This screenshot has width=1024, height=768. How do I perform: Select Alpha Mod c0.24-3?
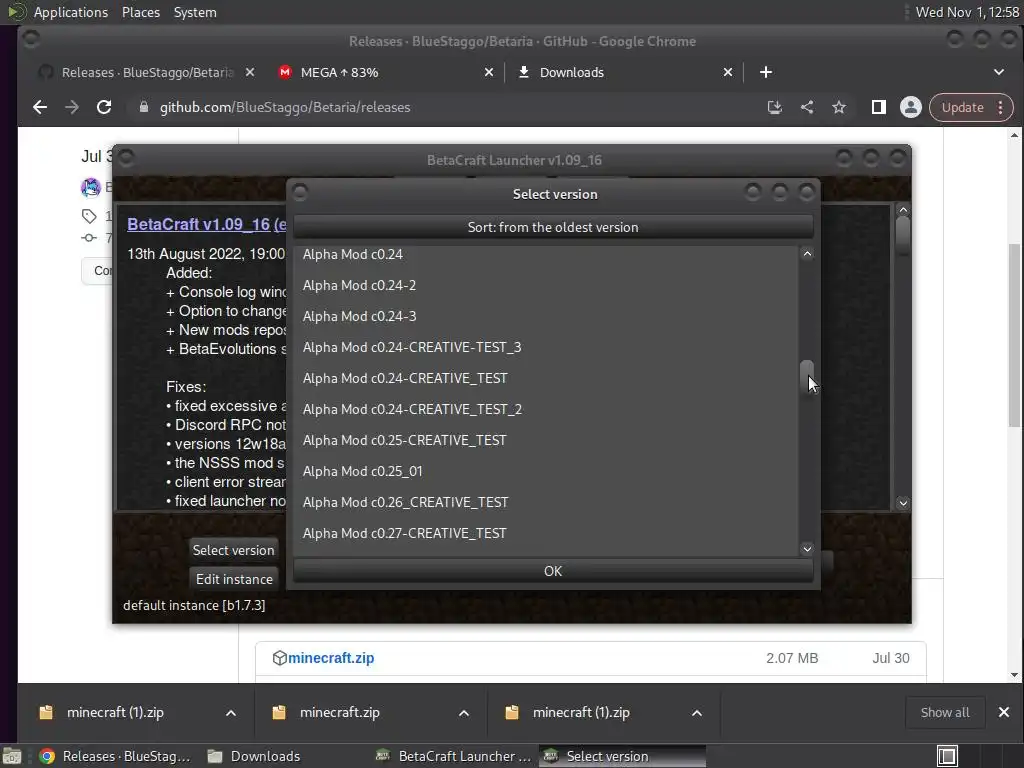tap(545, 316)
